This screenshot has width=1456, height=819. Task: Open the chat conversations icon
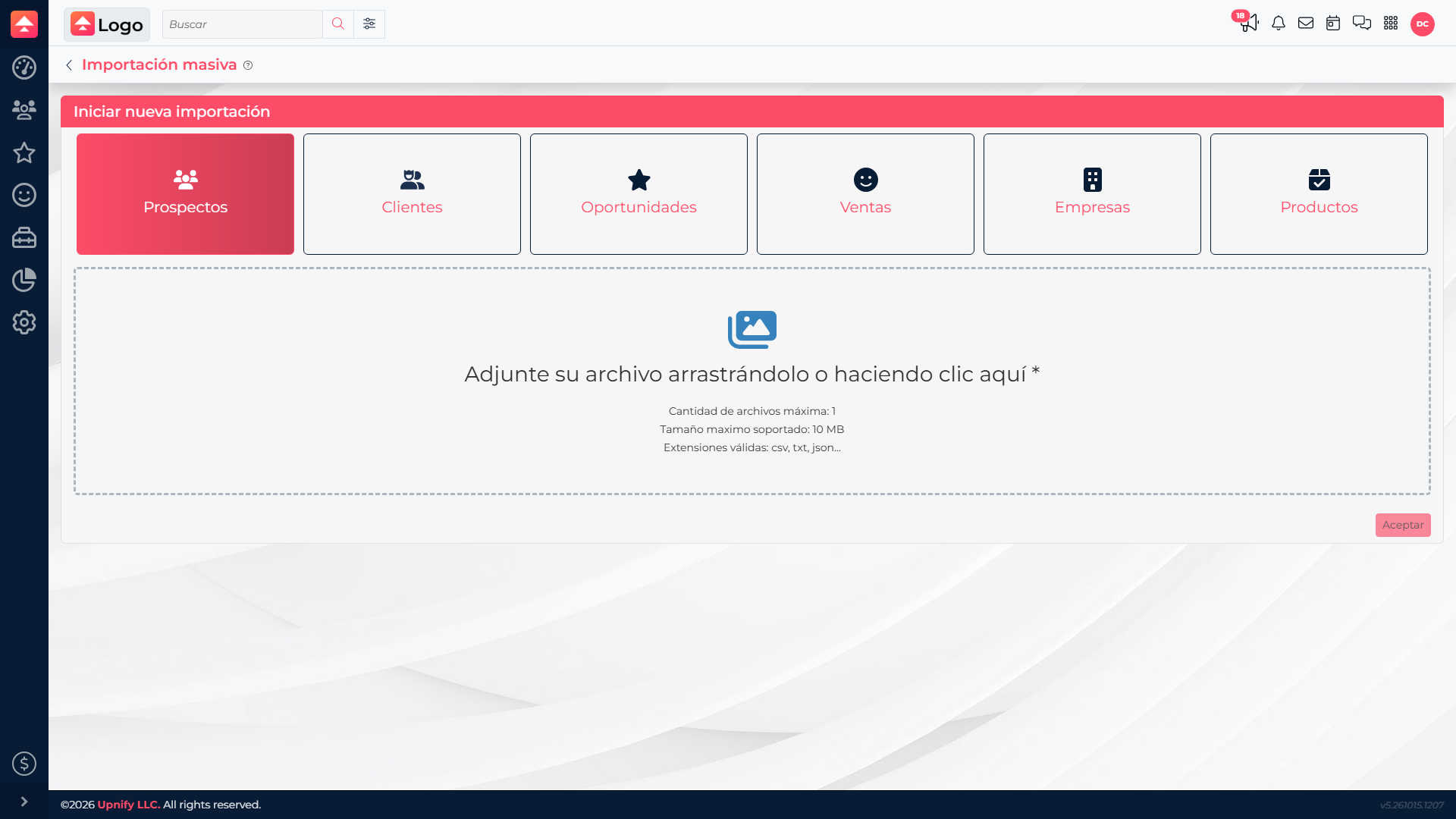click(1362, 24)
